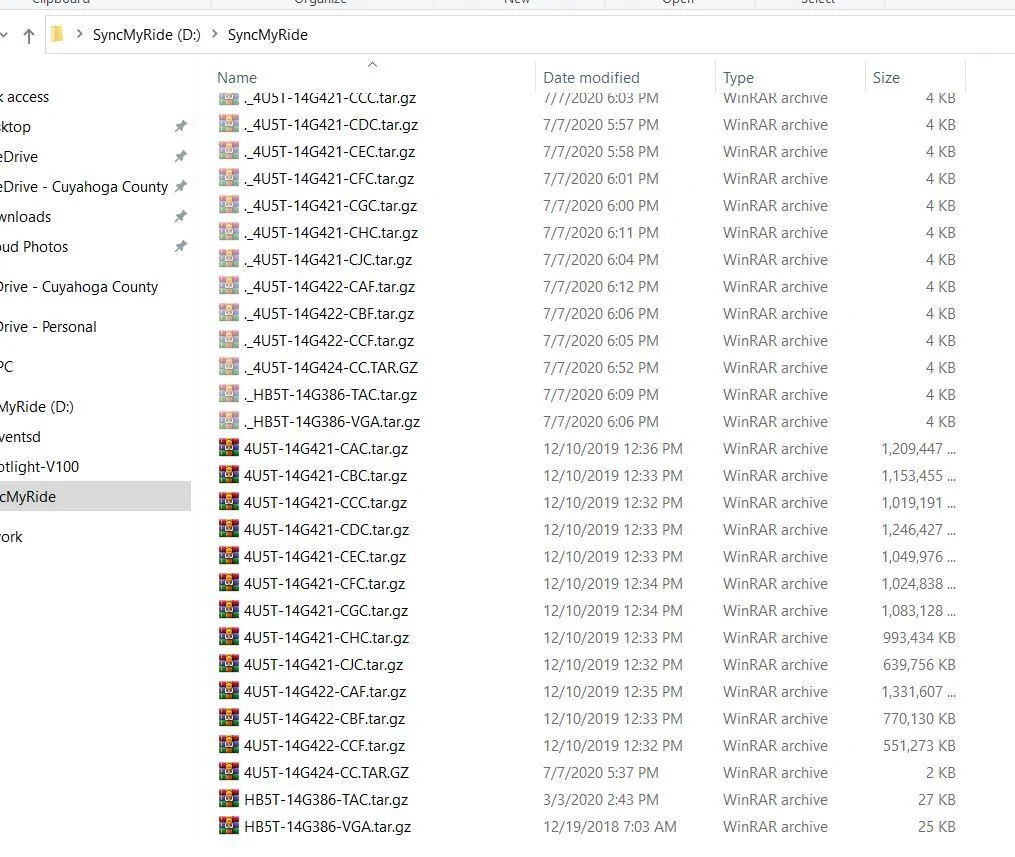
Task: Sort files by the Name column header
Action: 237,78
